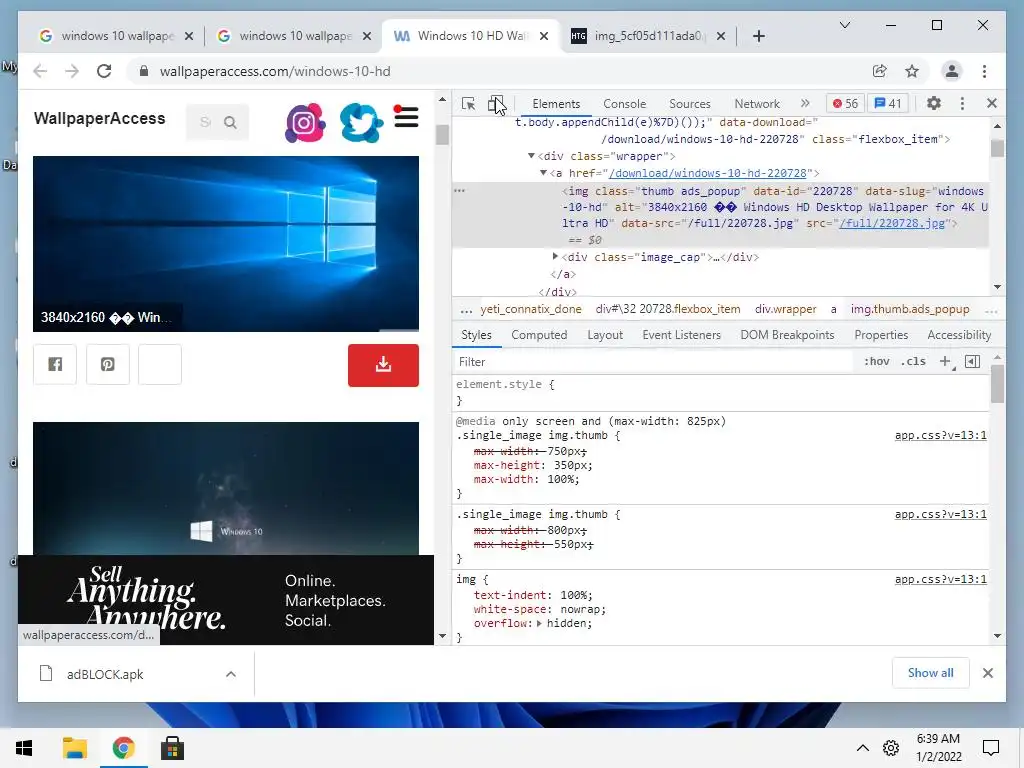Image resolution: width=1024 pixels, height=768 pixels.
Task: Open the Computed styles tab
Action: (539, 335)
